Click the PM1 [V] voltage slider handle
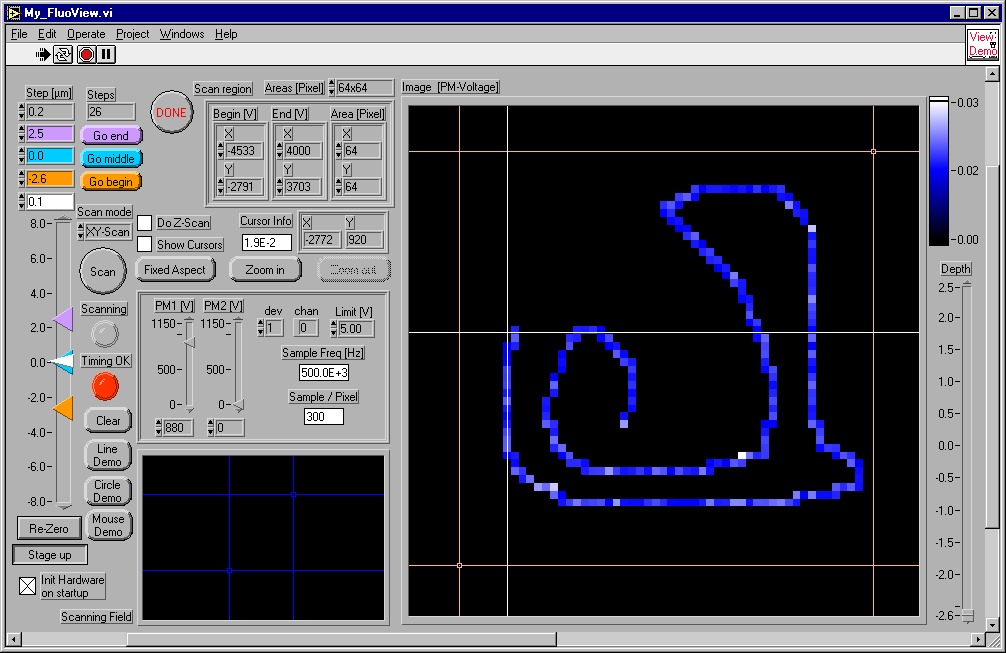The height and width of the screenshot is (653, 1006). (188, 342)
